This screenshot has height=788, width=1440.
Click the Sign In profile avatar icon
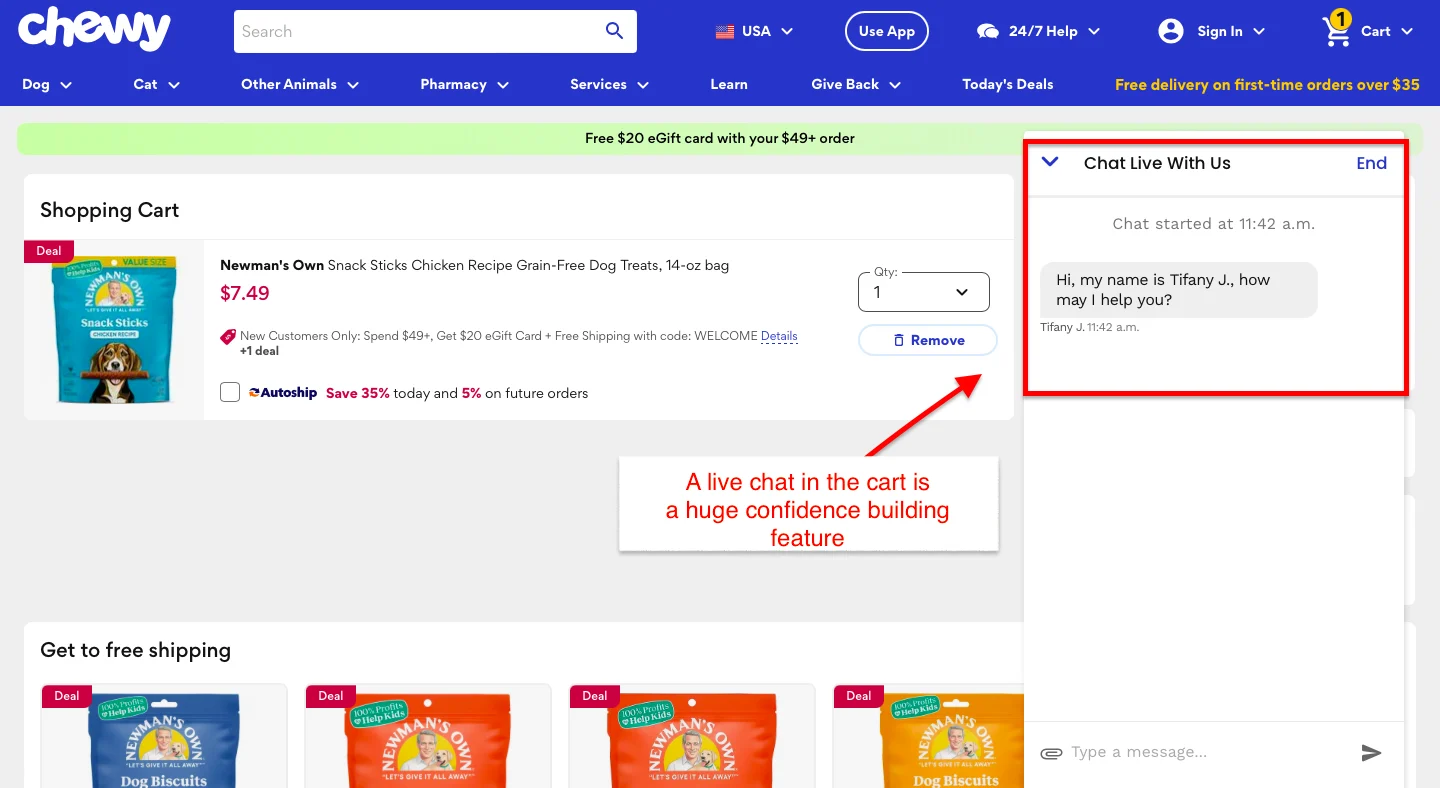1170,31
